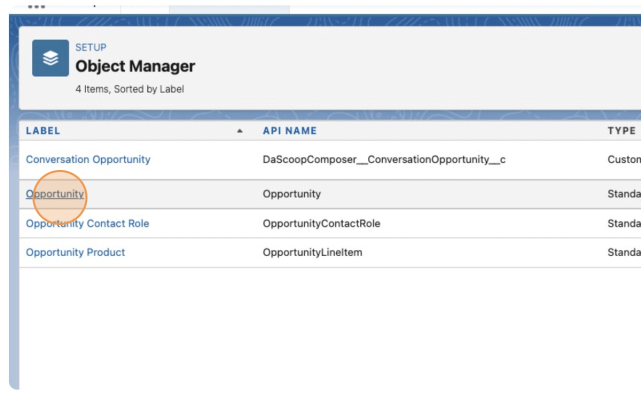This screenshot has width=641, height=403.
Task: Sort by the LABEL column header
Action: click(43, 131)
